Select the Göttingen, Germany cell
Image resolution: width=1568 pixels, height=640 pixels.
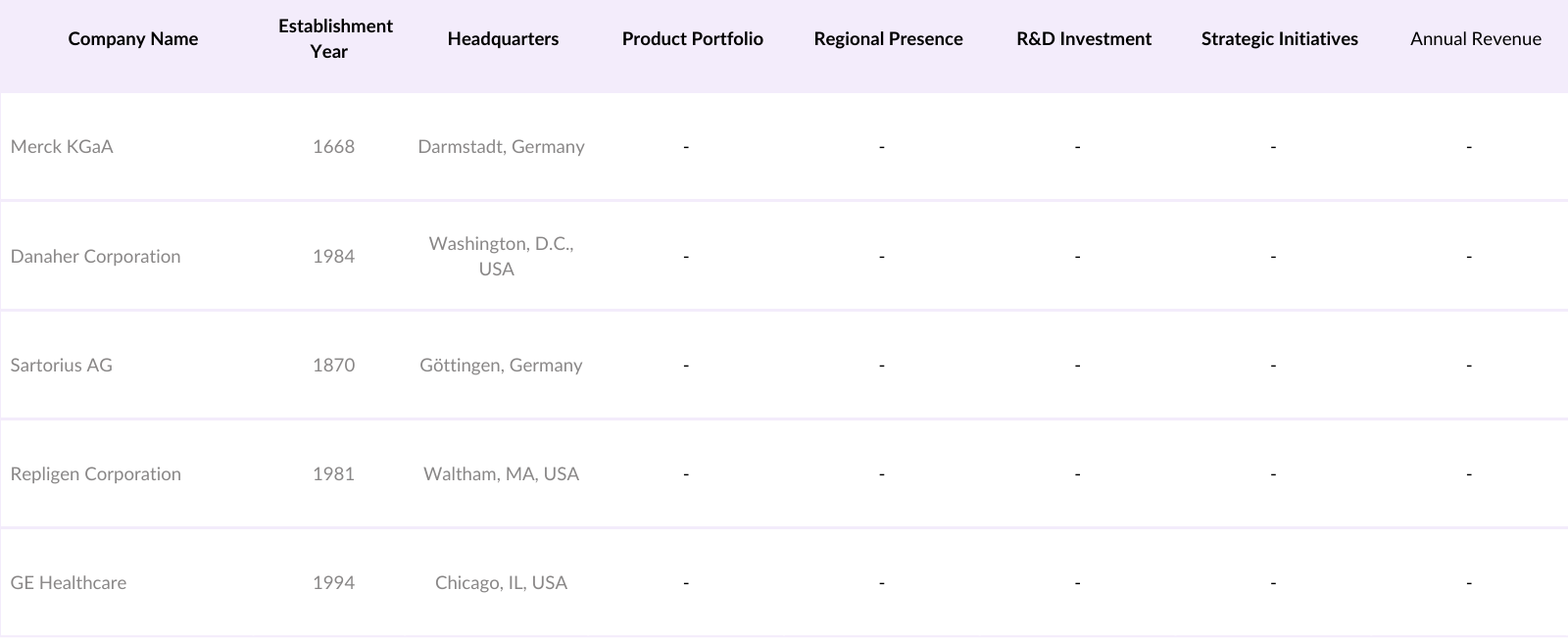pyautogui.click(x=501, y=366)
